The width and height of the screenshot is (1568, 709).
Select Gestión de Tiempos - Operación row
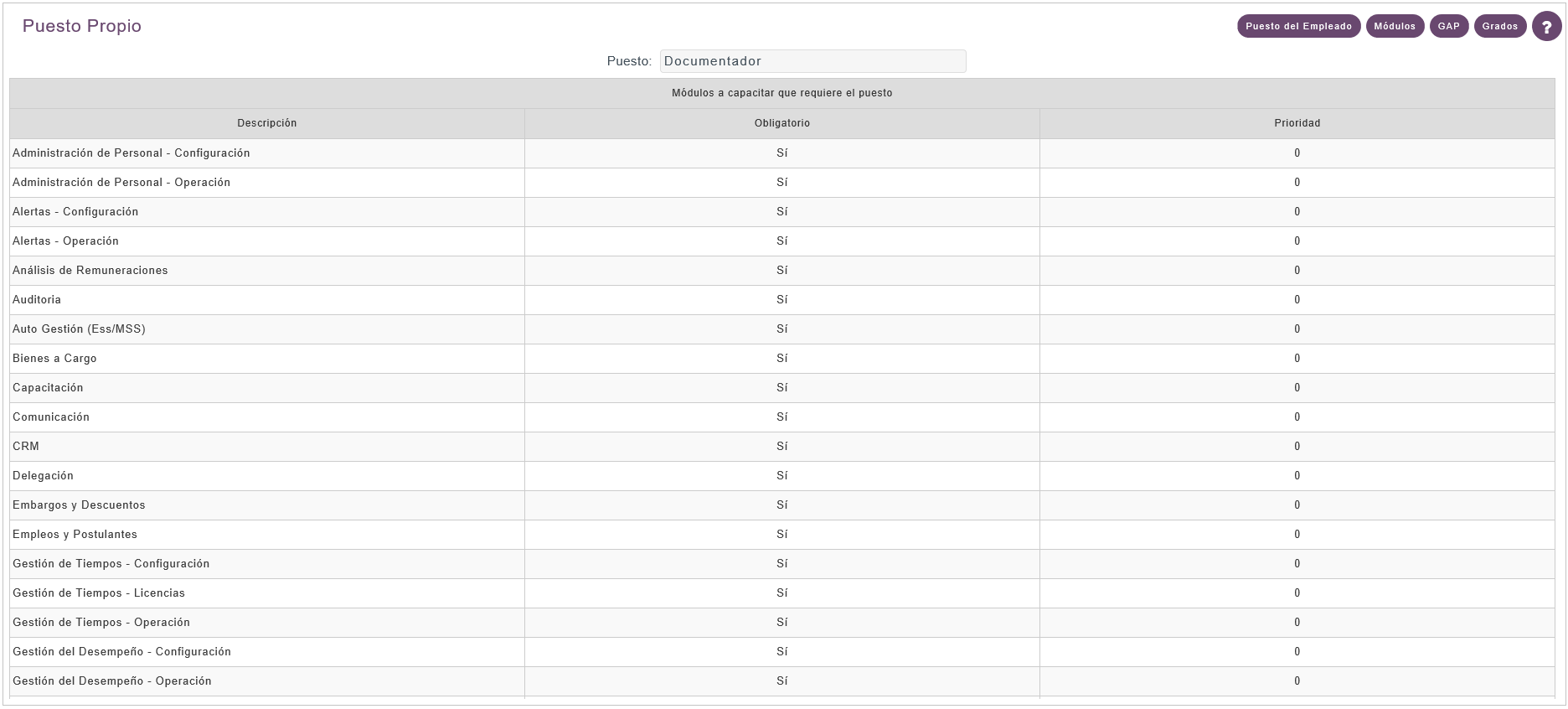point(782,623)
